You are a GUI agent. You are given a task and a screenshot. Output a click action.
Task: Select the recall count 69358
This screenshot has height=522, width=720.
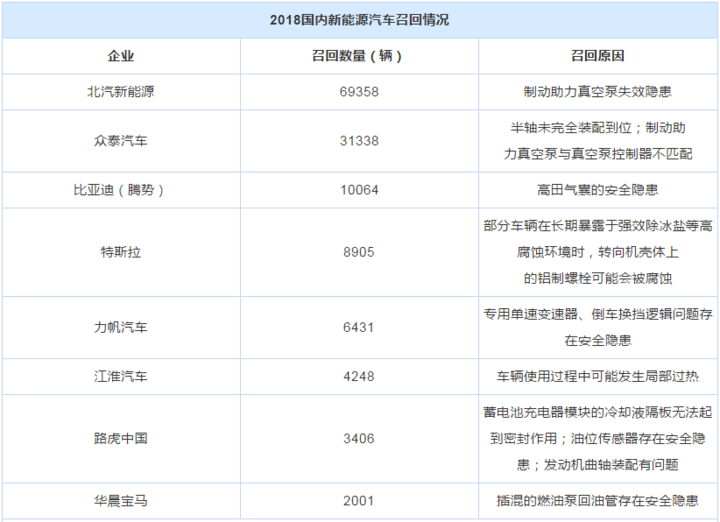pos(359,92)
